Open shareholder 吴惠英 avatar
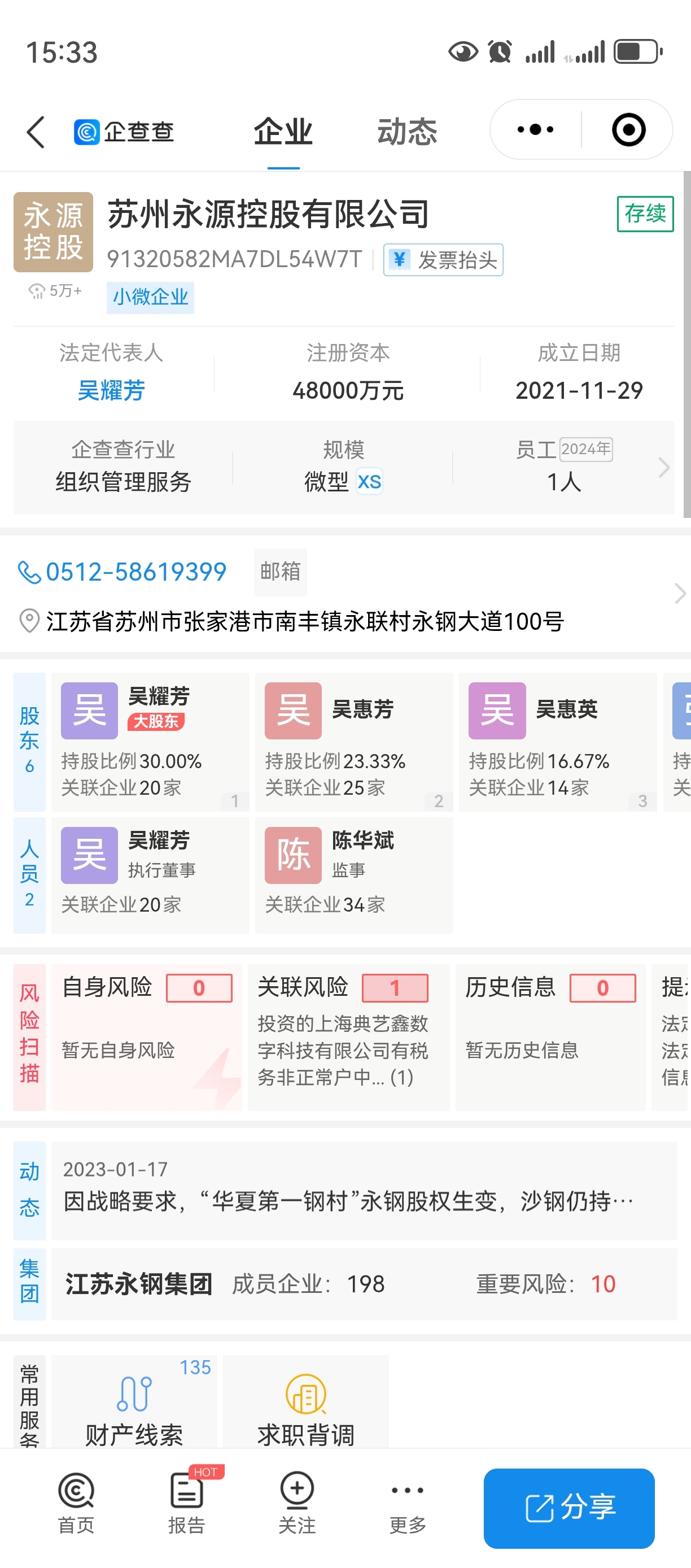This screenshot has height=1568, width=691. (497, 711)
